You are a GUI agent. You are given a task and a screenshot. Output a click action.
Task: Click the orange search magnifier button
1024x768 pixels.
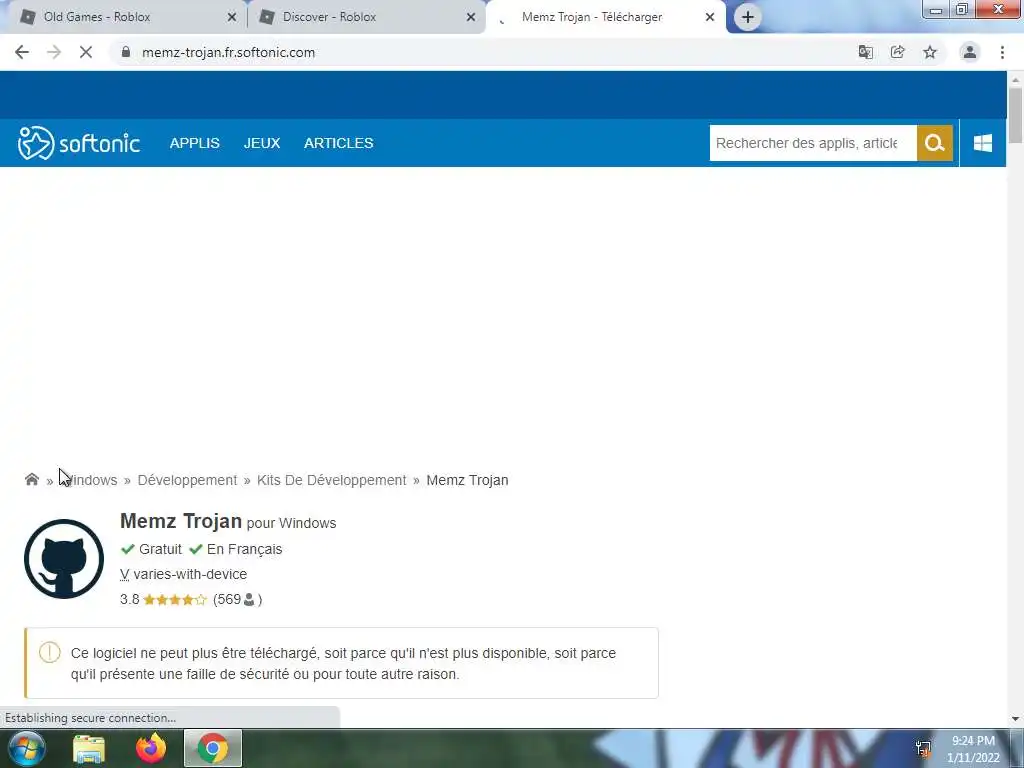pos(935,143)
